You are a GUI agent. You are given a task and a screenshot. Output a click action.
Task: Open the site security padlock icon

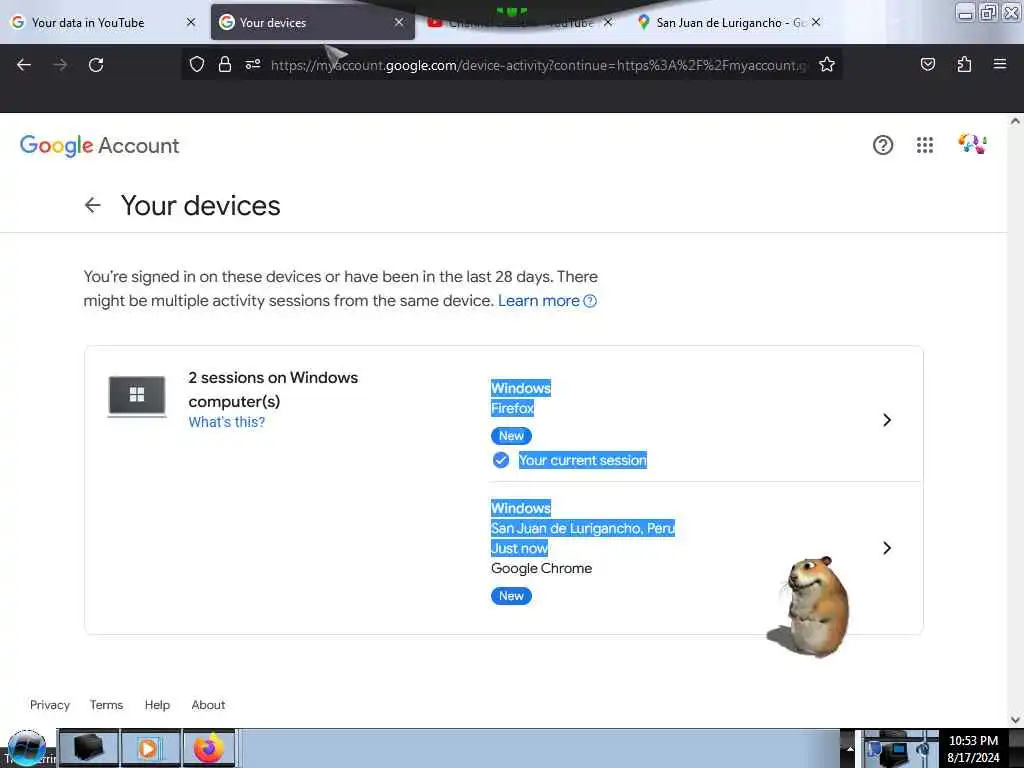tap(225, 64)
